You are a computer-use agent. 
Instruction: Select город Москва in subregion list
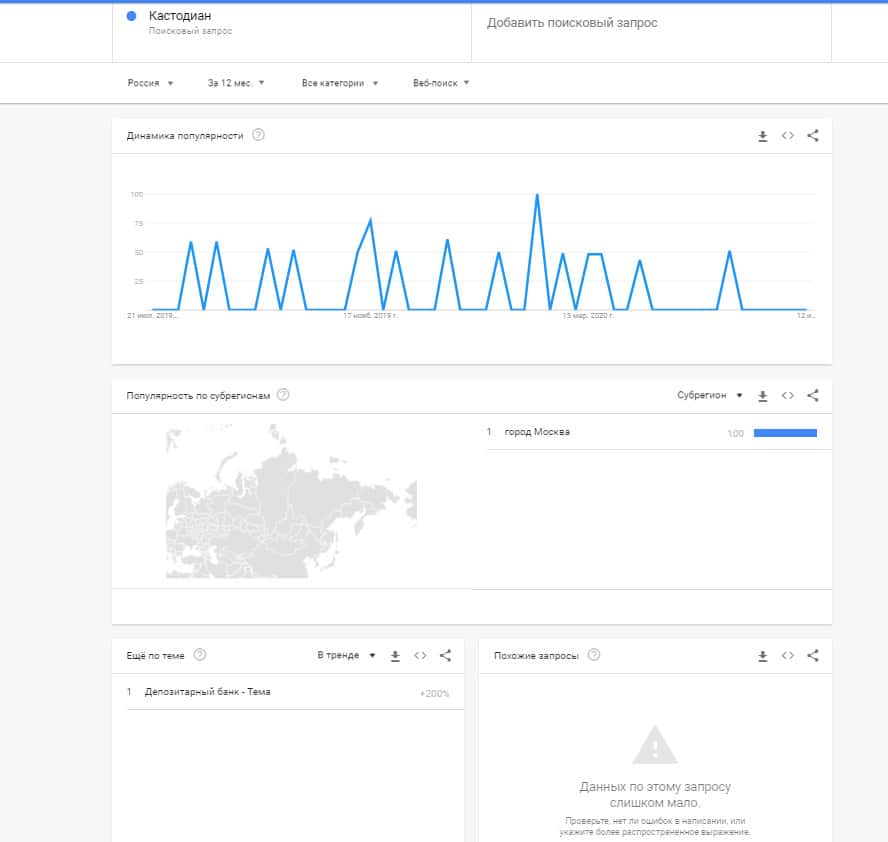[537, 432]
